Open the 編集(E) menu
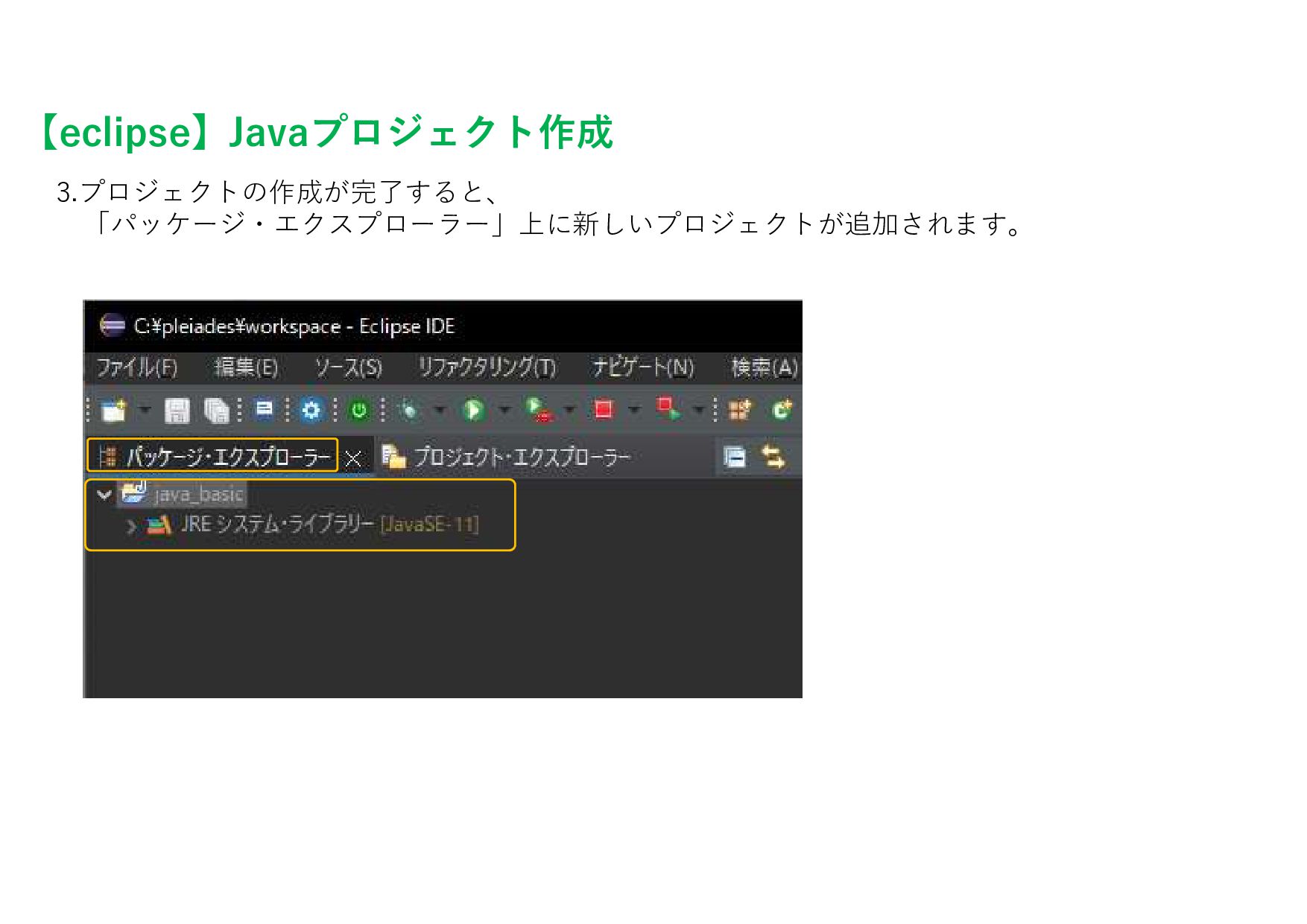This screenshot has width=1307, height=924. coord(246,367)
